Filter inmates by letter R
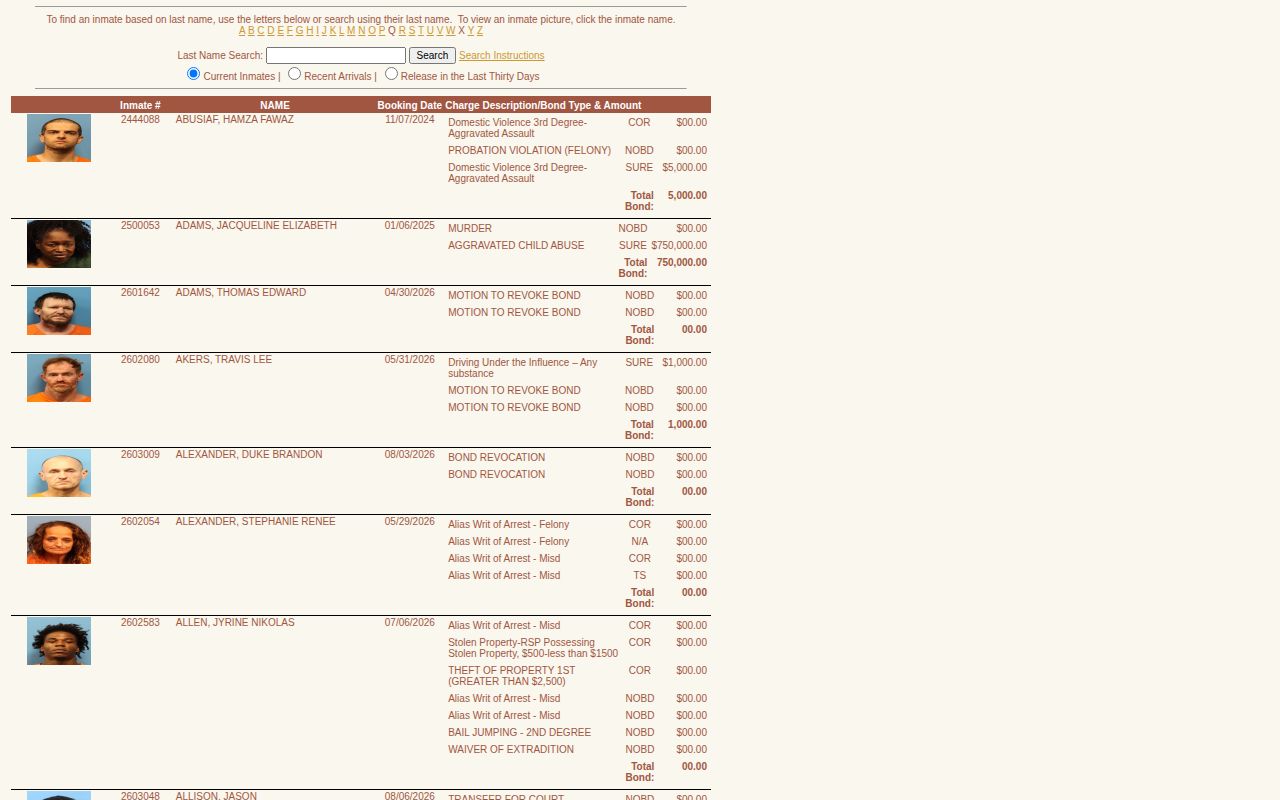The width and height of the screenshot is (1280, 800). [402, 31]
